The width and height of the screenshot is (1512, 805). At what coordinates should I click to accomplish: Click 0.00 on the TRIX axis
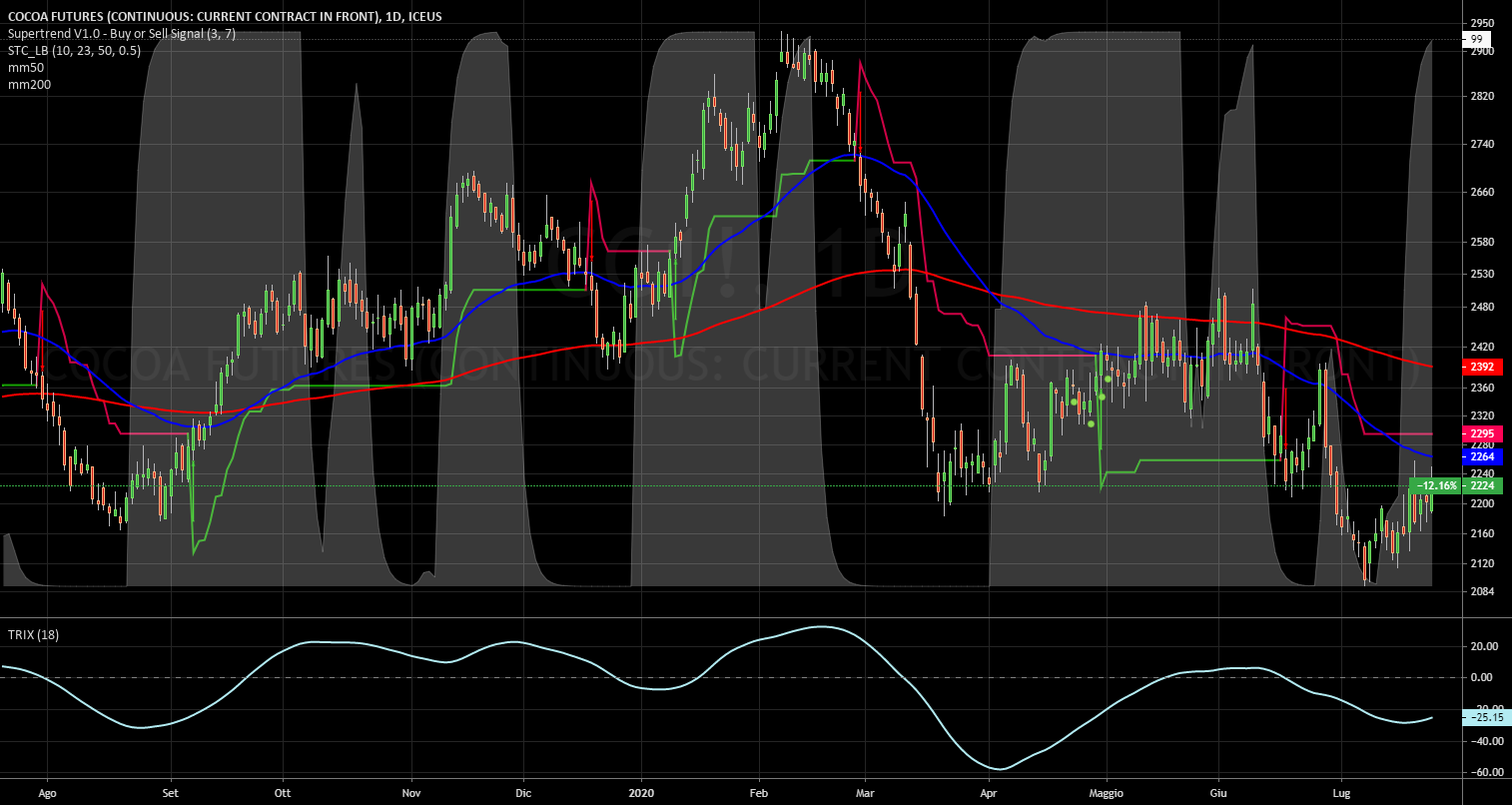[x=1482, y=677]
